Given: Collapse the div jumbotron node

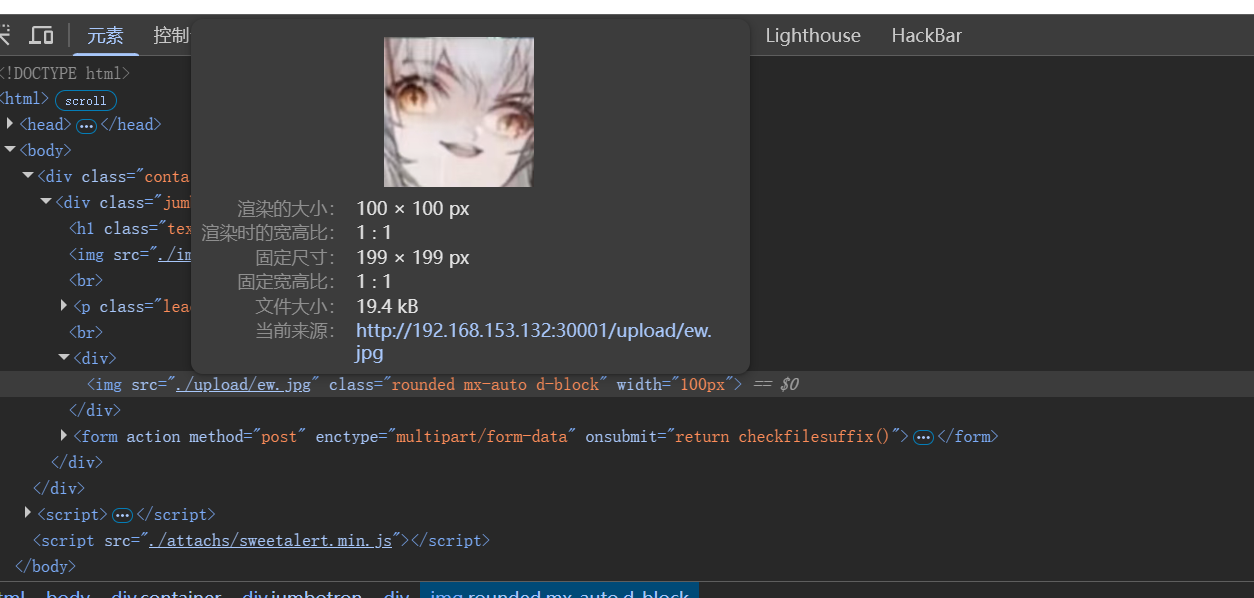Looking at the screenshot, I should click(x=46, y=202).
